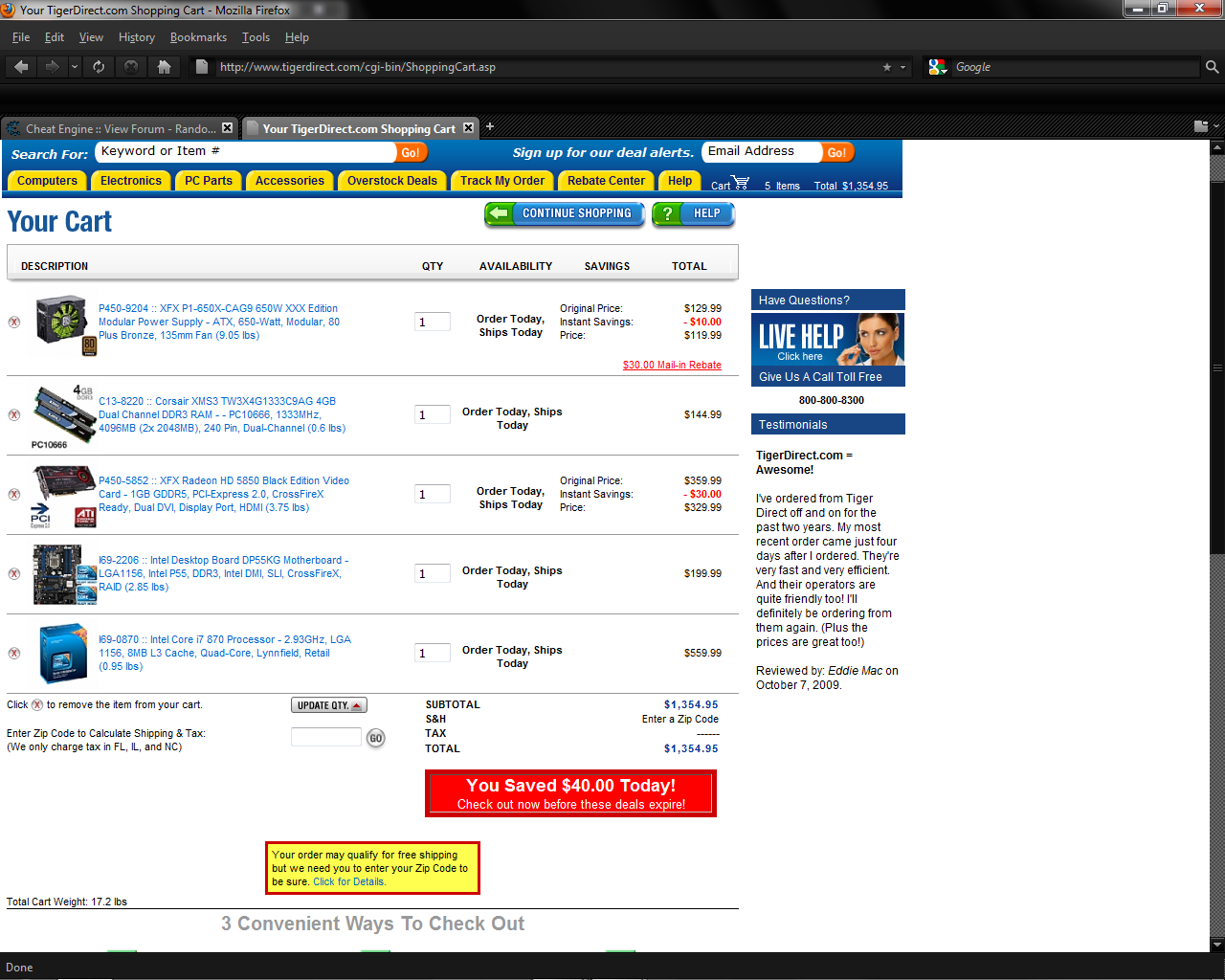Click quantity field for Intel Core i7 870
1225x980 pixels.
coord(433,653)
